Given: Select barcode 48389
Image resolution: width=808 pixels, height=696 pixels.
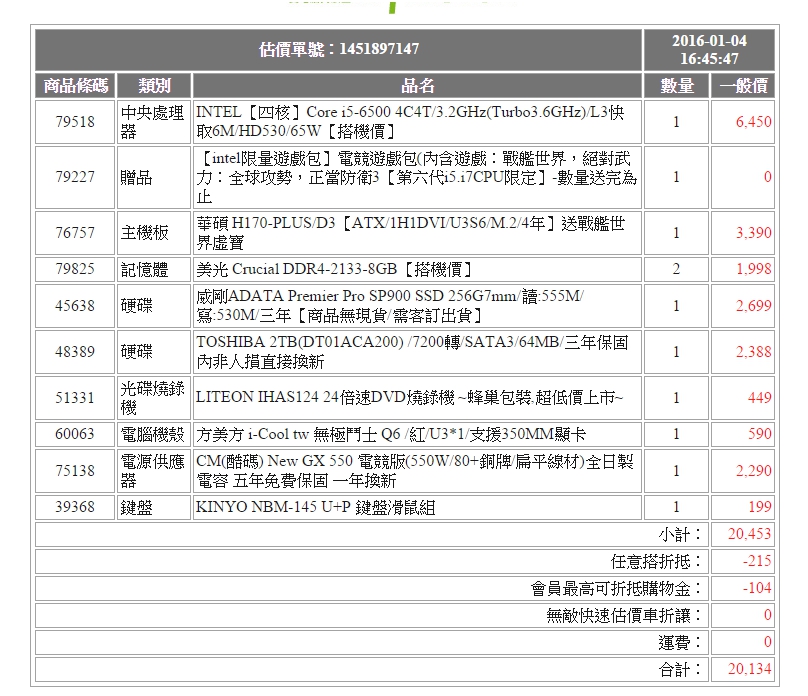Looking at the screenshot, I should pos(75,352).
